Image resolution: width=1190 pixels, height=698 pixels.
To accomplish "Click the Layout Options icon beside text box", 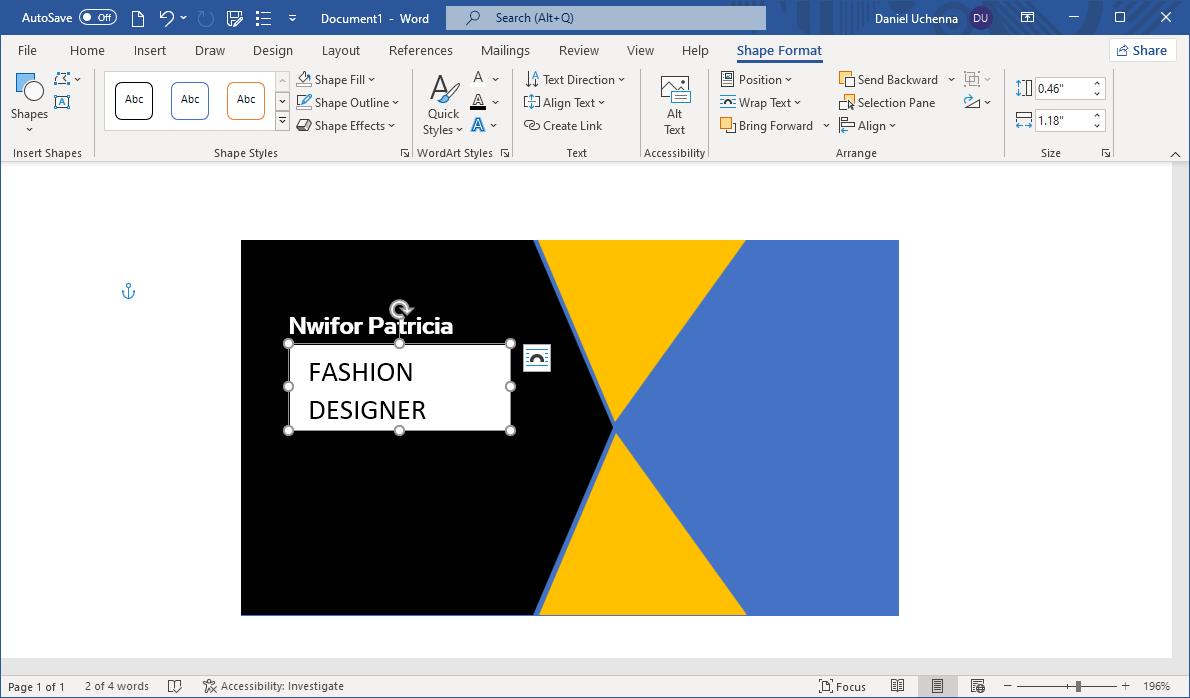I will (x=537, y=358).
